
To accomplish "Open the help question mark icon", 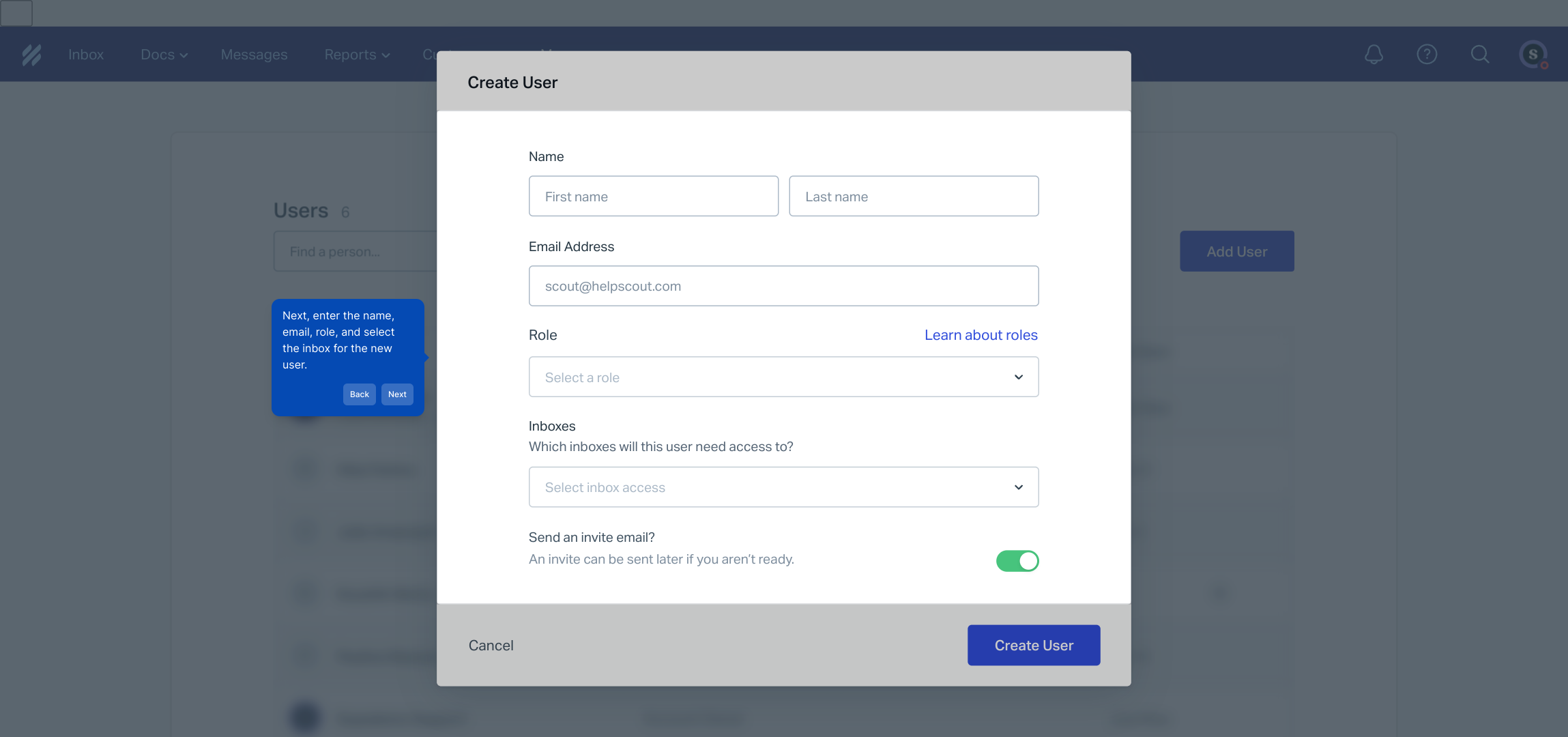I will click(x=1427, y=55).
